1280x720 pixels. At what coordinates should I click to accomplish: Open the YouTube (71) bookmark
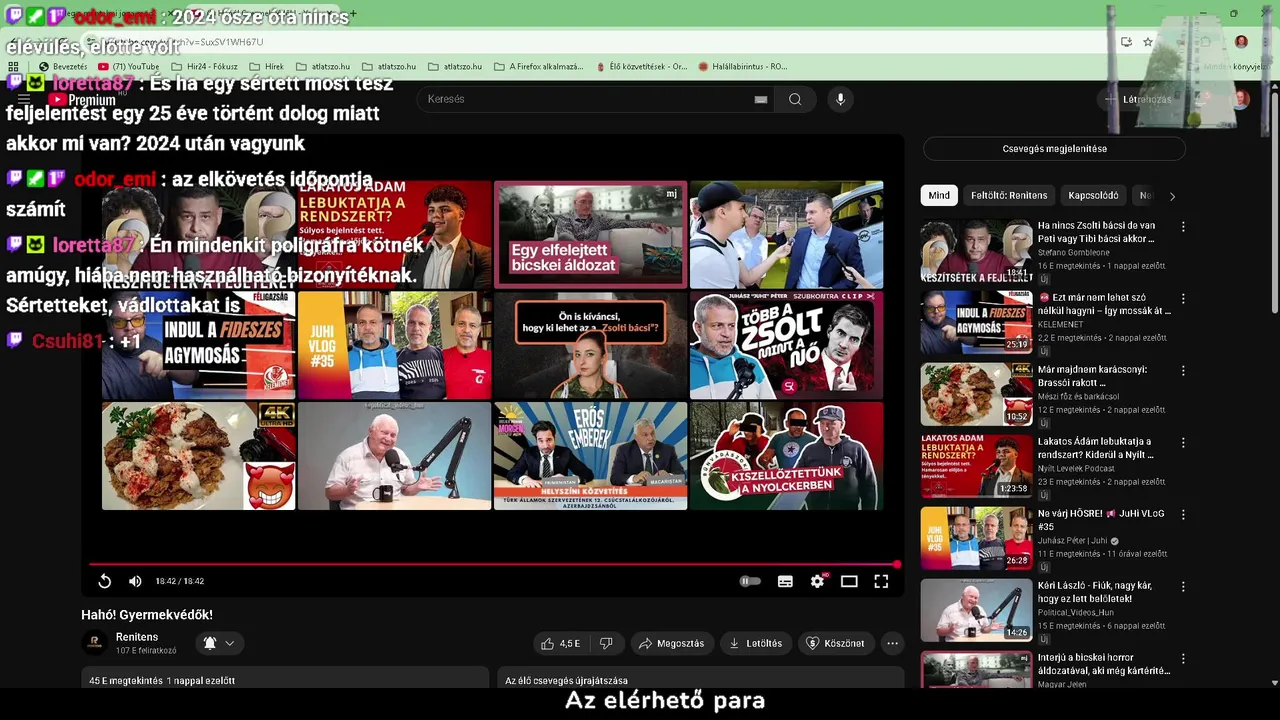click(x=129, y=67)
